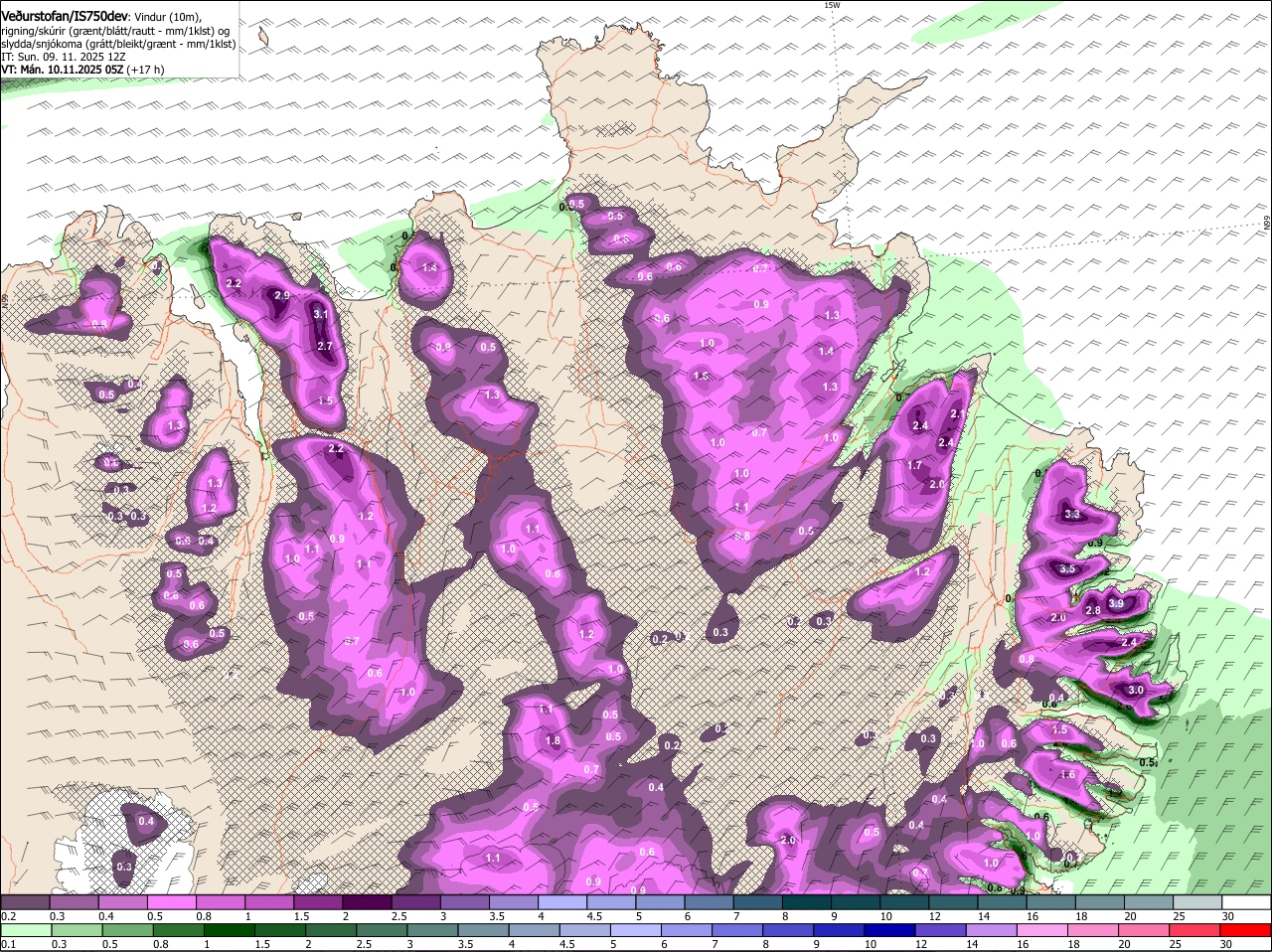Select the IT: Sun. 09. 11. 2025 12Z line

coord(66,57)
